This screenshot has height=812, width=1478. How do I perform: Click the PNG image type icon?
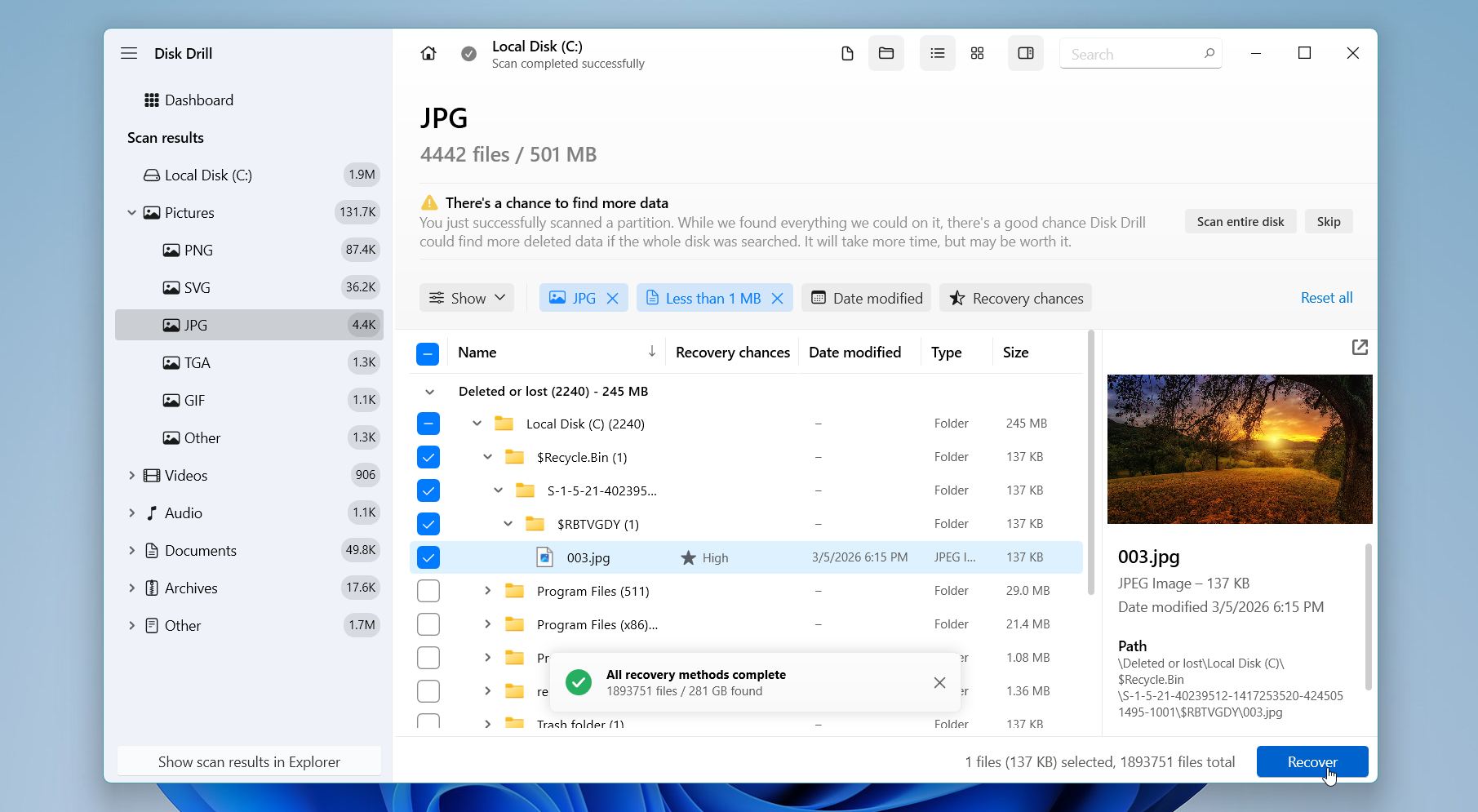pyautogui.click(x=171, y=251)
